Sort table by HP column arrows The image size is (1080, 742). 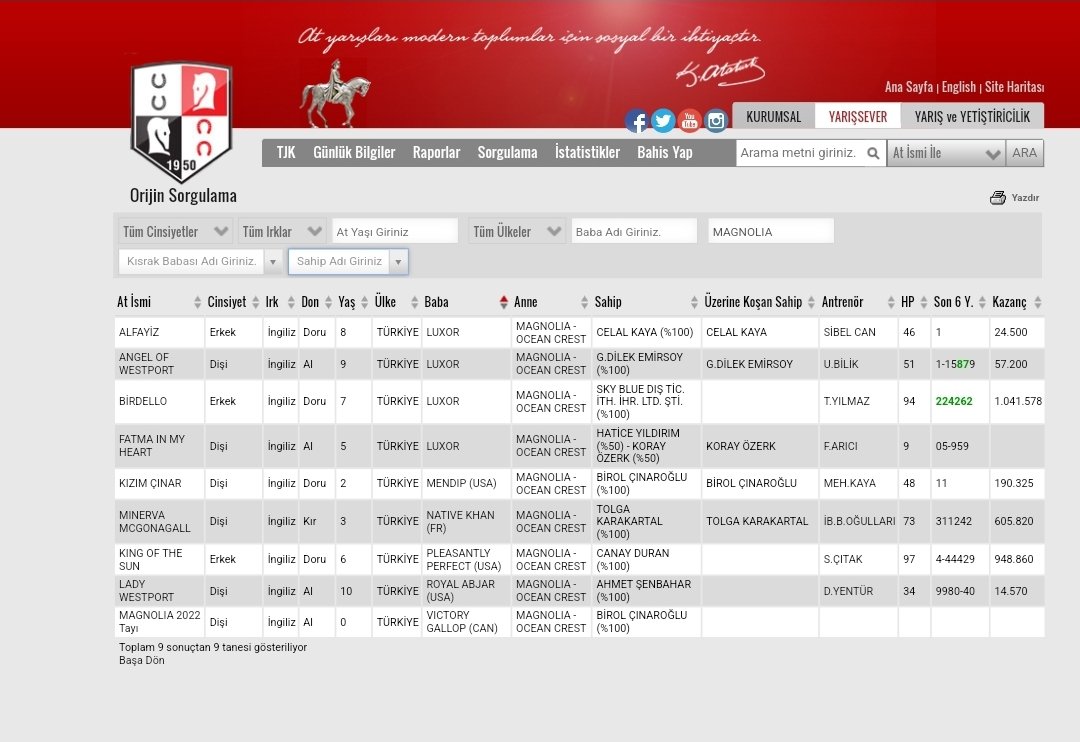pos(924,302)
